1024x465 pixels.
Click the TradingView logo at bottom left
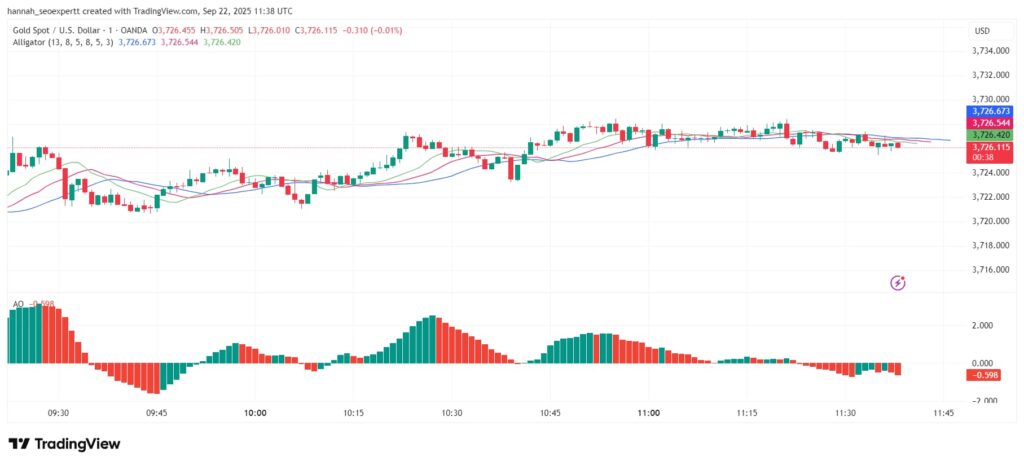pos(64,443)
